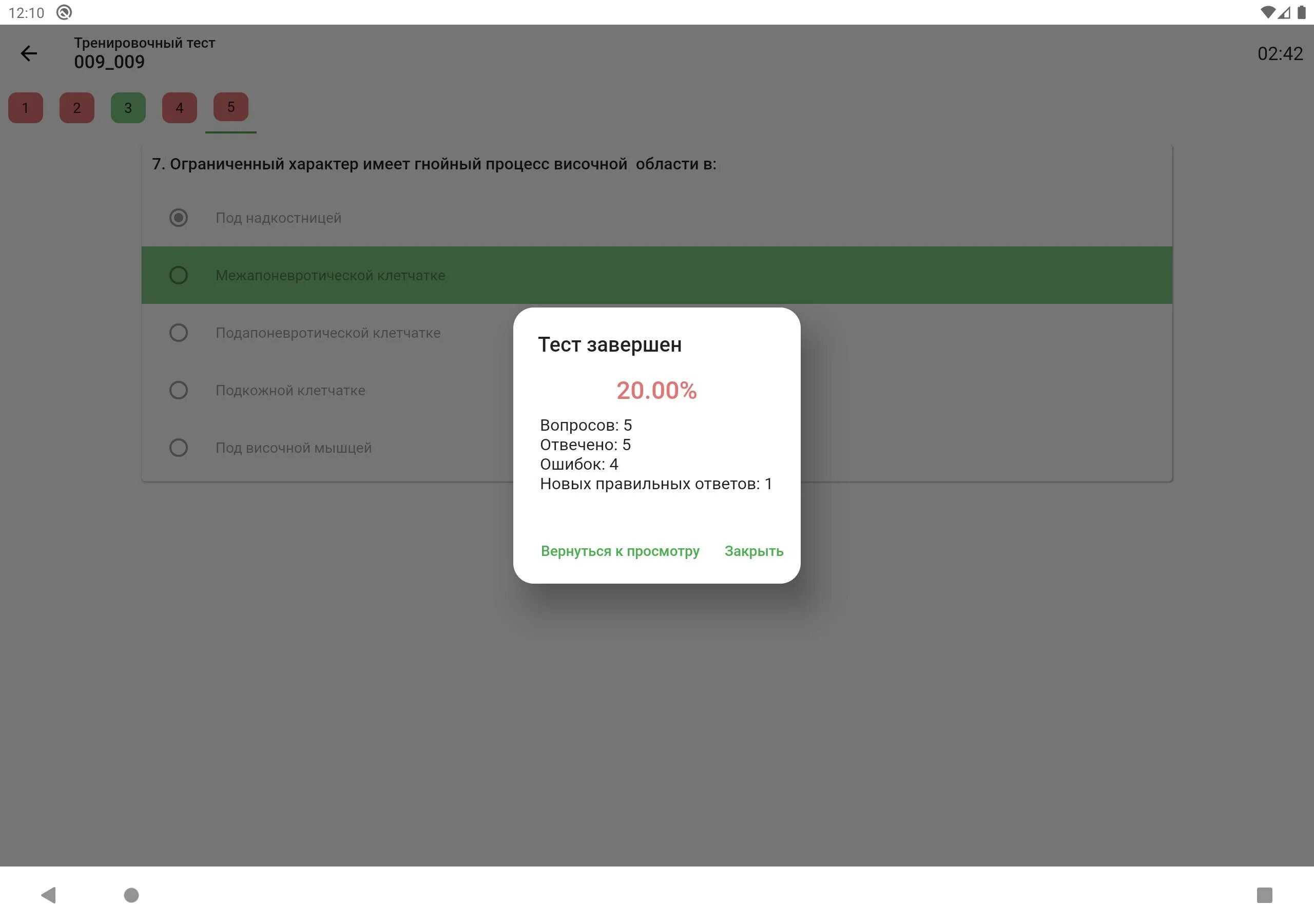
Task: Open question 2 red tile
Action: click(76, 108)
